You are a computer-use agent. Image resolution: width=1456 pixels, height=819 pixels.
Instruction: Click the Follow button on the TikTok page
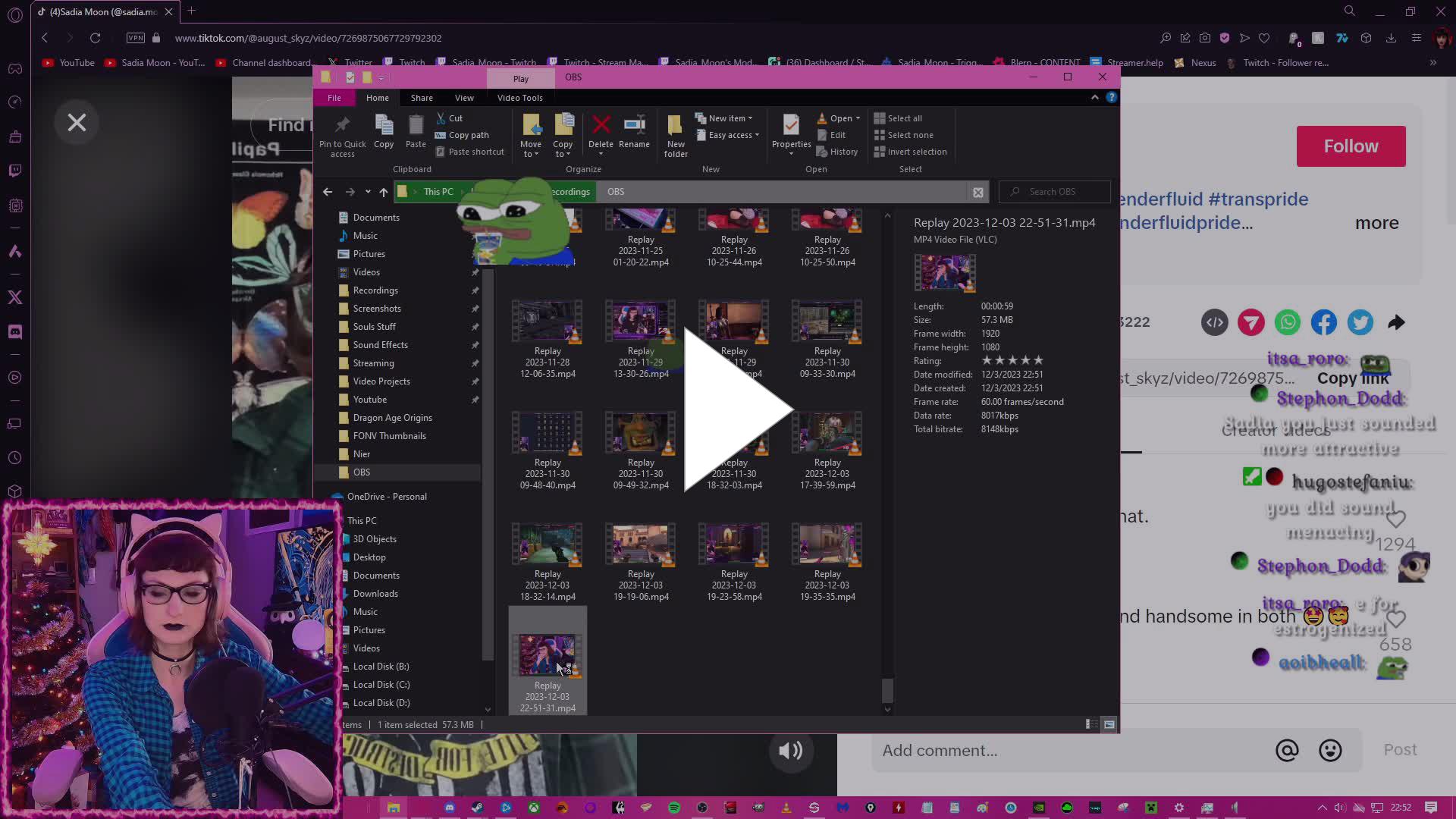(1351, 146)
